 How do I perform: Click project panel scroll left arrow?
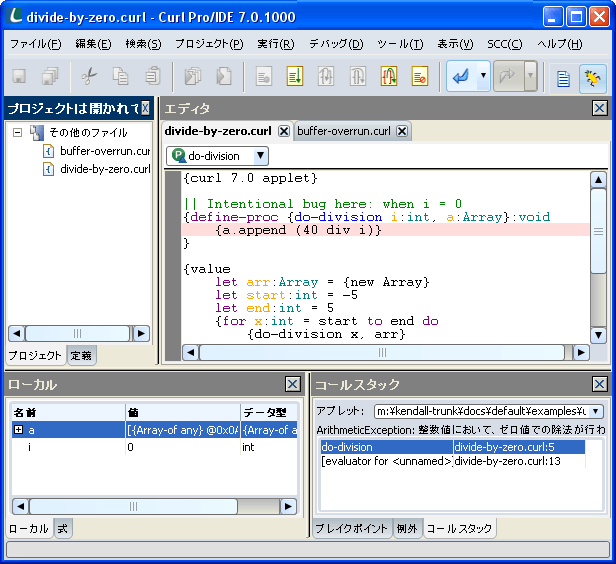click(x=16, y=334)
